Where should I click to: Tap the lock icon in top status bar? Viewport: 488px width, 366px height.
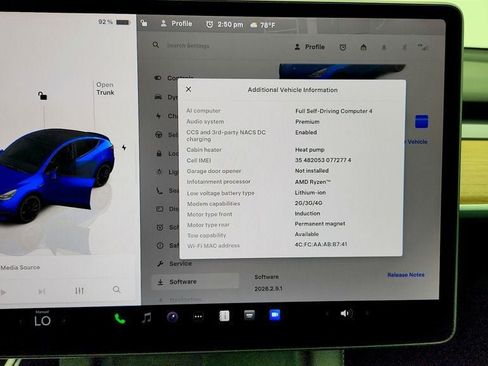coord(144,23)
